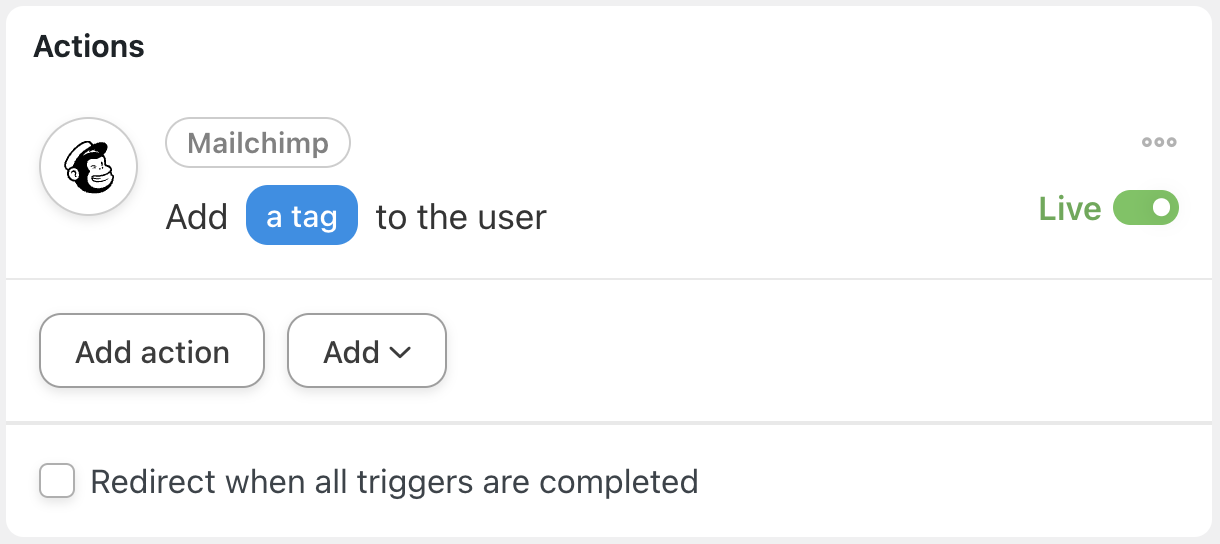This screenshot has width=1220, height=544.
Task: Click the chevron arrow on Add dropdown
Action: point(400,352)
